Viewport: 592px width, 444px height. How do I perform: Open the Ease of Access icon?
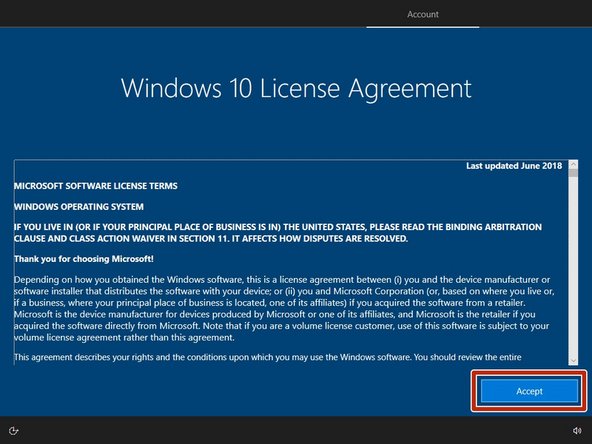(x=14, y=431)
